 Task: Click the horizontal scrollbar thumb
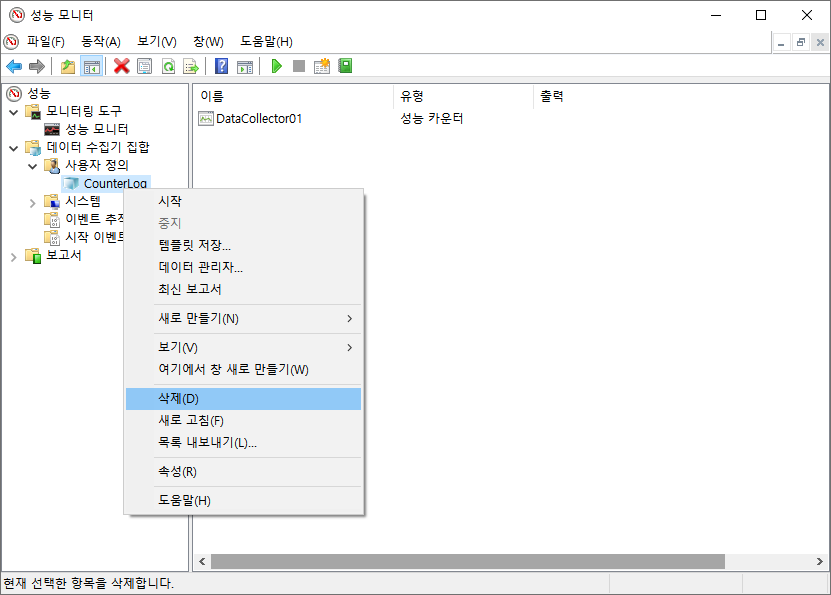coord(467,561)
